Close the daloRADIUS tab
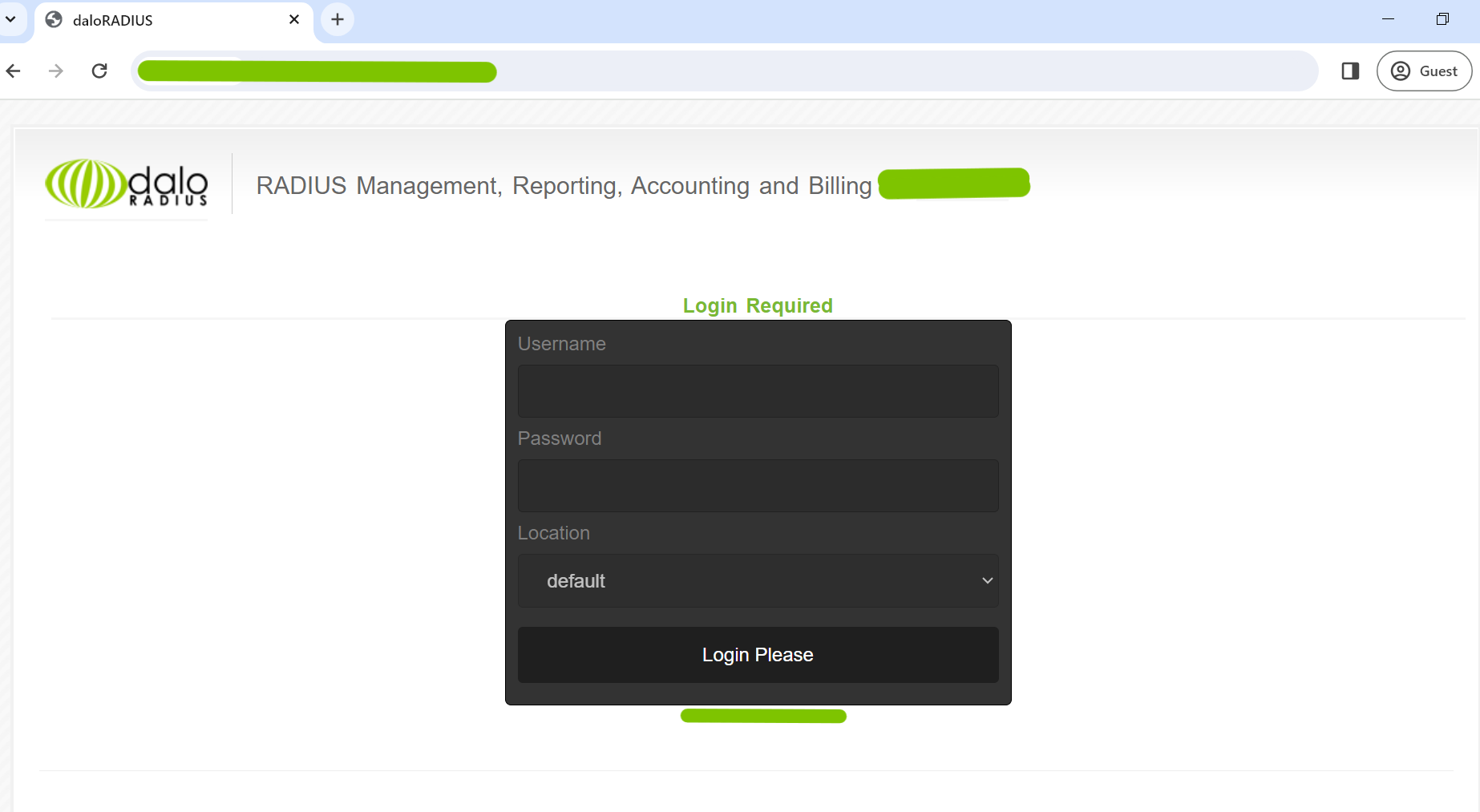 (x=294, y=19)
